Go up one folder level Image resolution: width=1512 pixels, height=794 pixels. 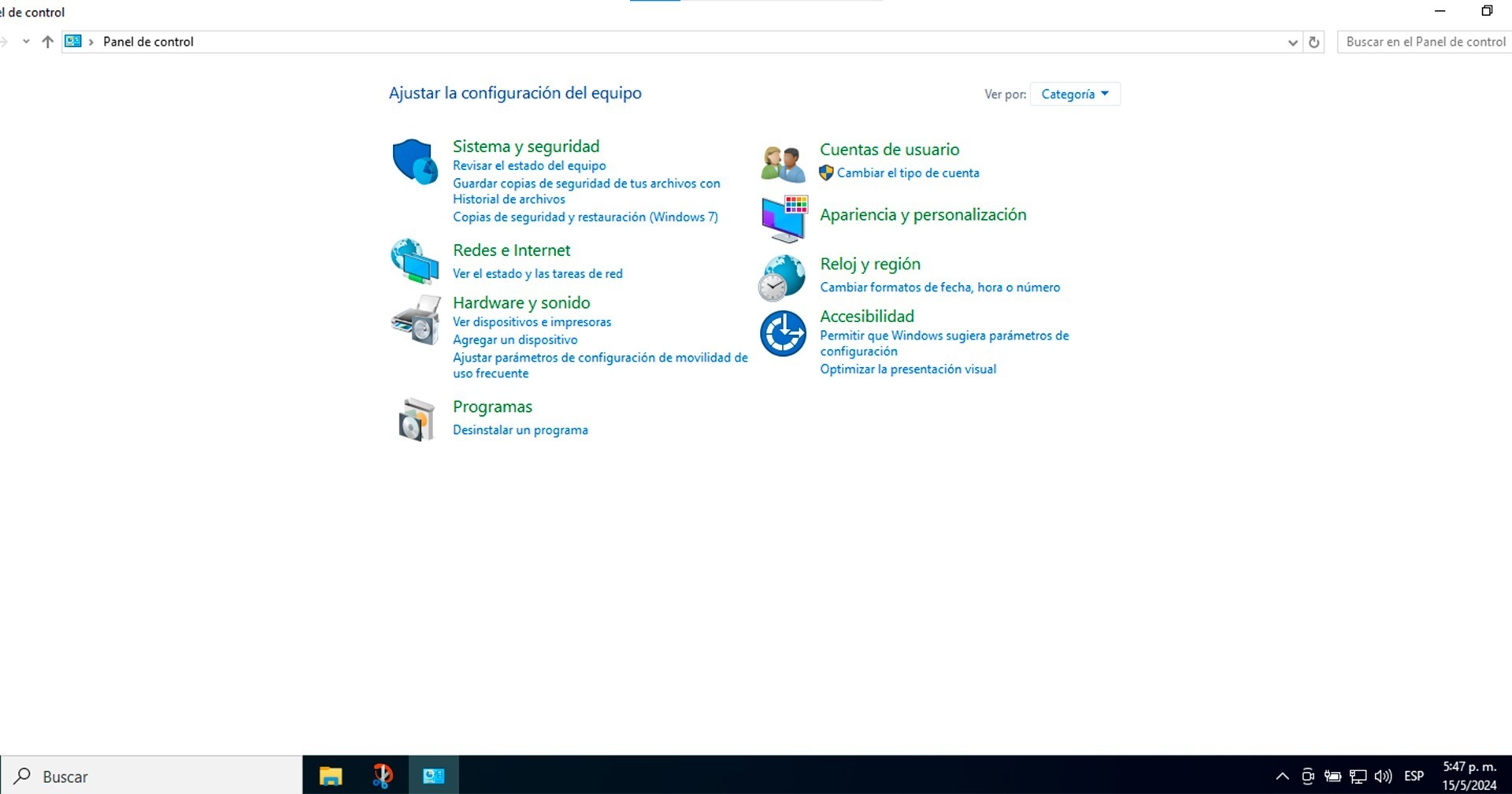(47, 42)
